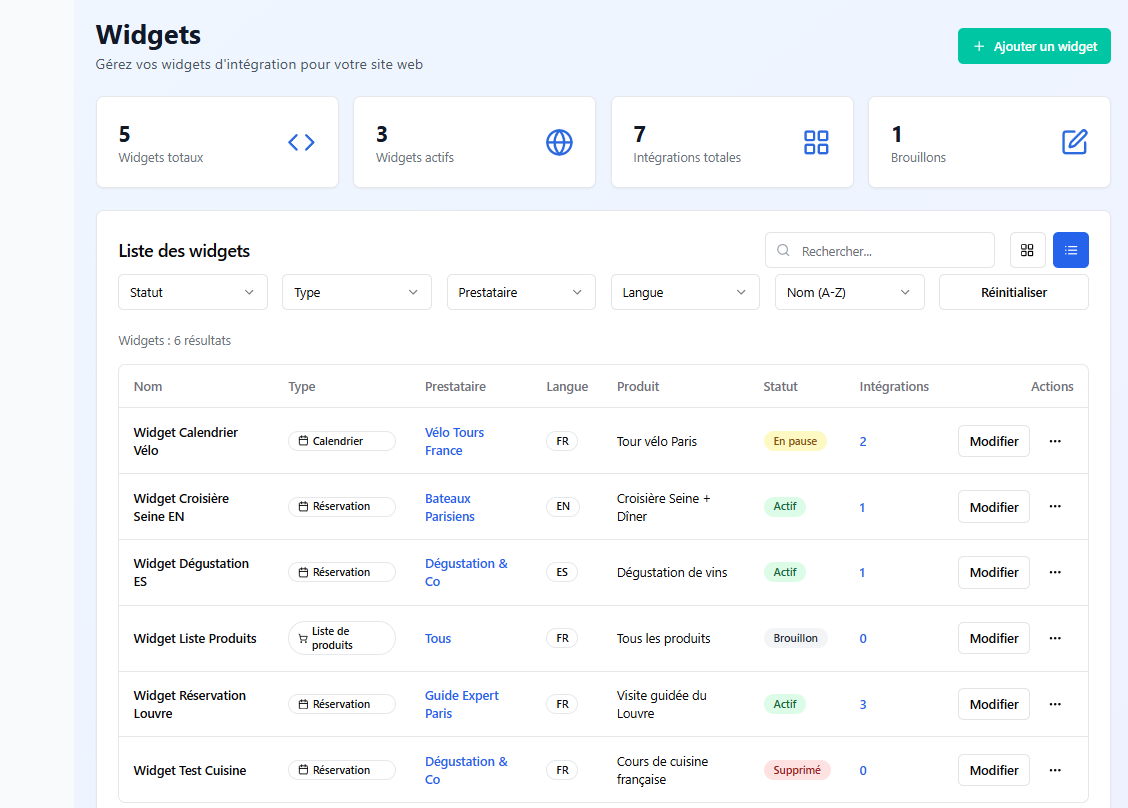The width and height of the screenshot is (1128, 808).
Task: Open the Prestataire filter dropdown
Action: click(521, 292)
